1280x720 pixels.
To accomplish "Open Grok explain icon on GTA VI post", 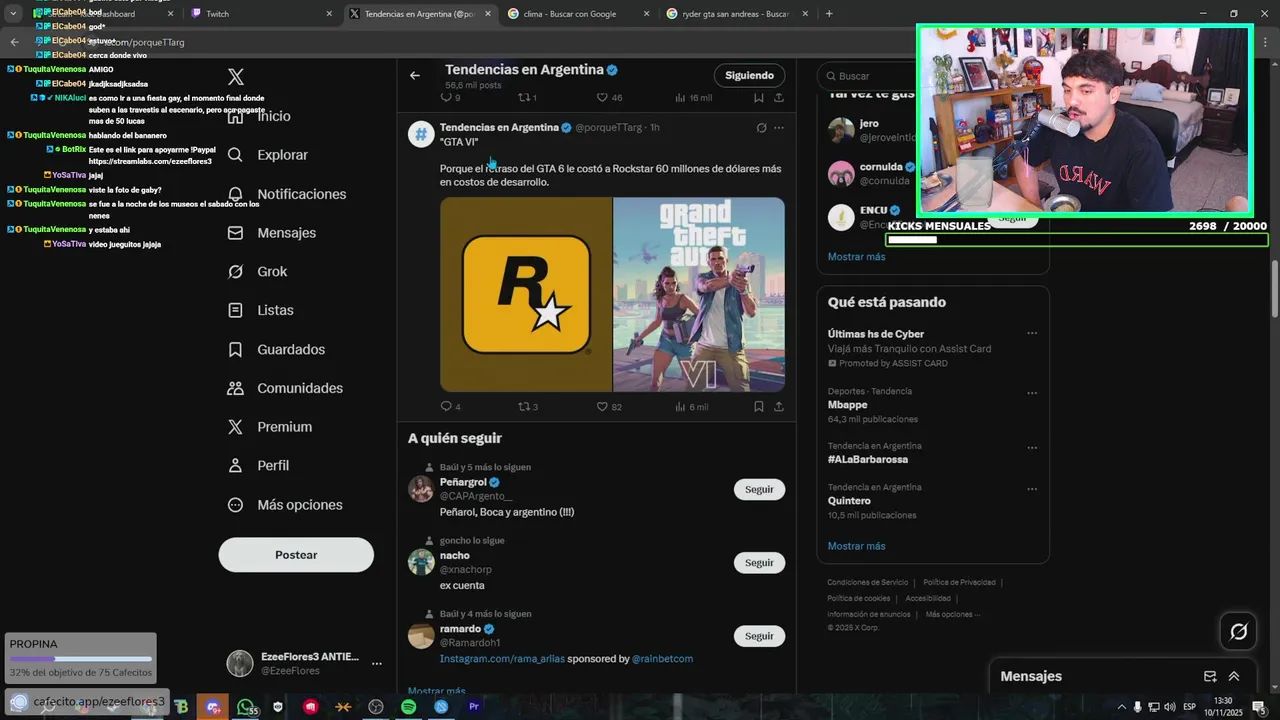I will (761, 128).
